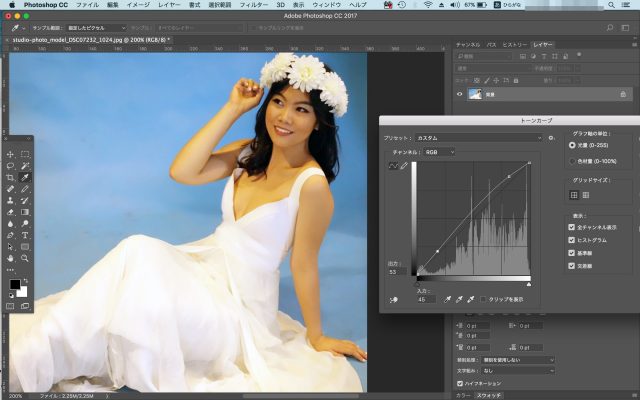
Task: Select the Hand tool
Action: coord(10,257)
